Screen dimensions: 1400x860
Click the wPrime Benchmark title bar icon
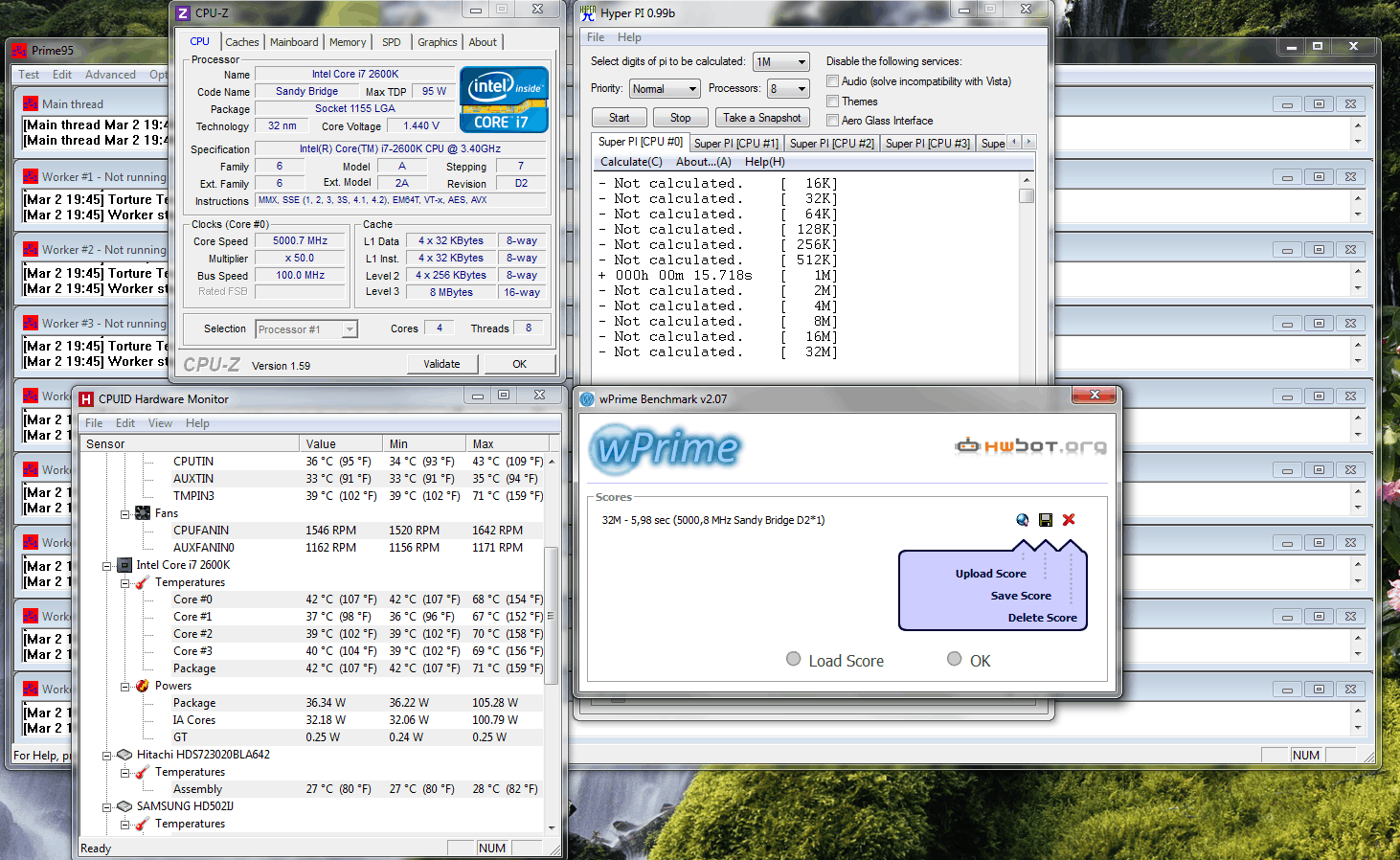pyautogui.click(x=587, y=399)
